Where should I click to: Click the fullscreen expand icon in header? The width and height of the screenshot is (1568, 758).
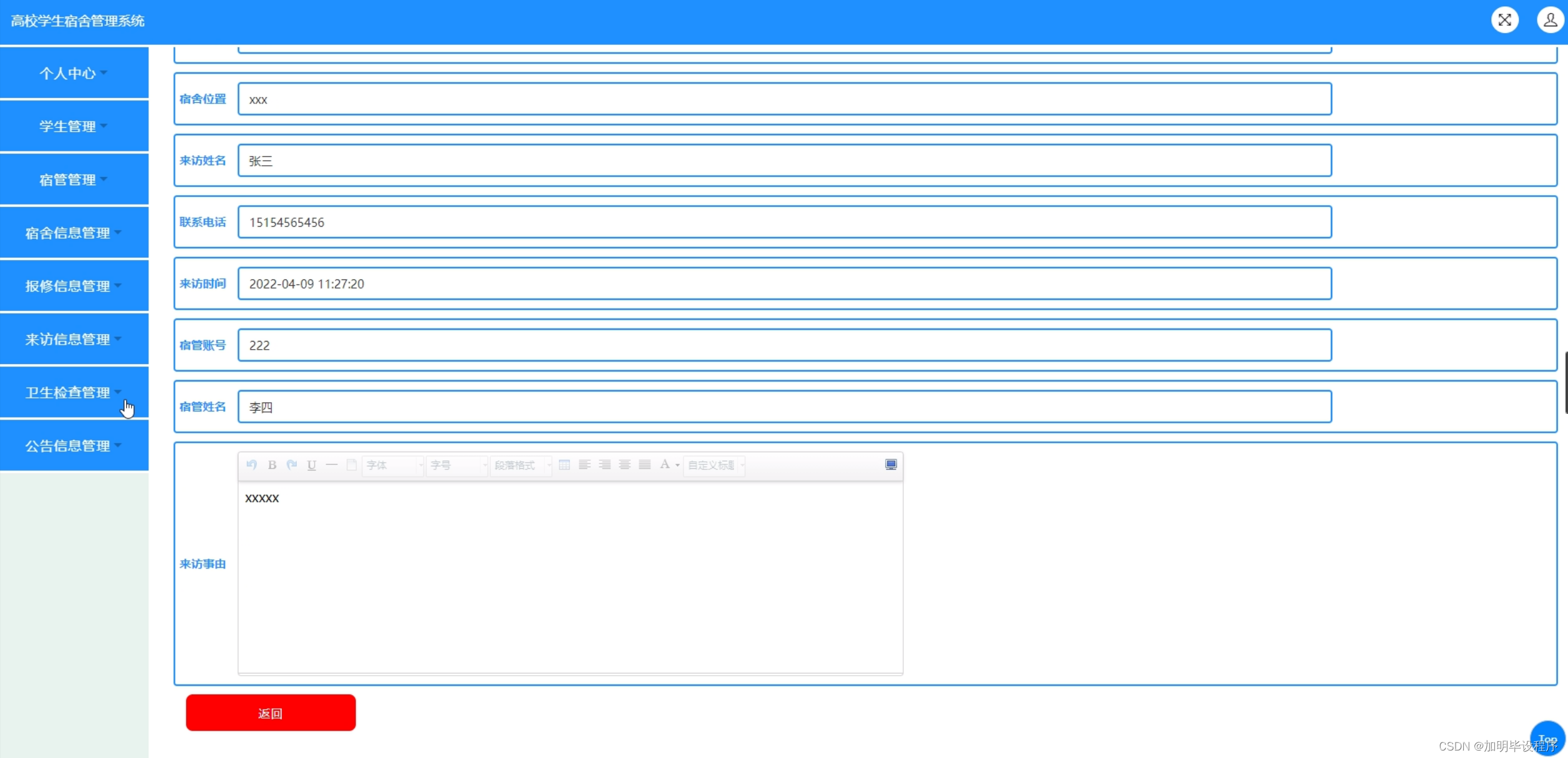[1504, 20]
